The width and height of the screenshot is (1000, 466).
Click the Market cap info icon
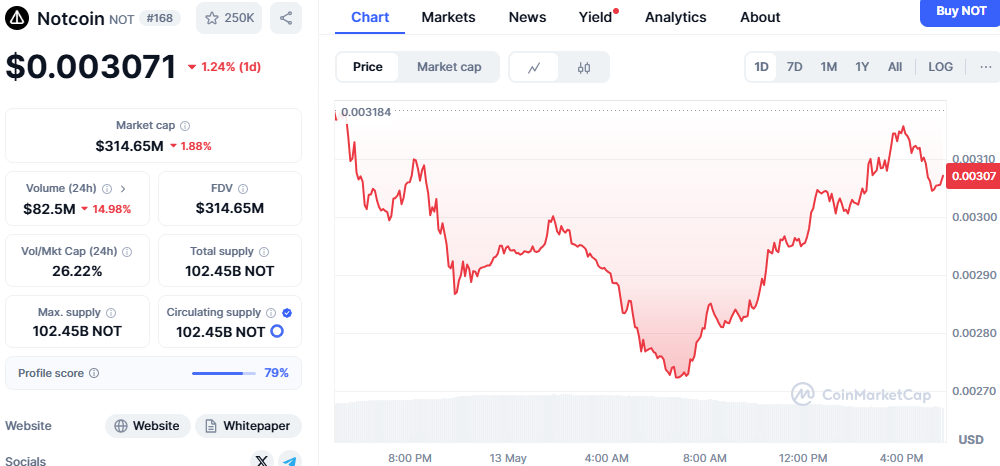185,126
